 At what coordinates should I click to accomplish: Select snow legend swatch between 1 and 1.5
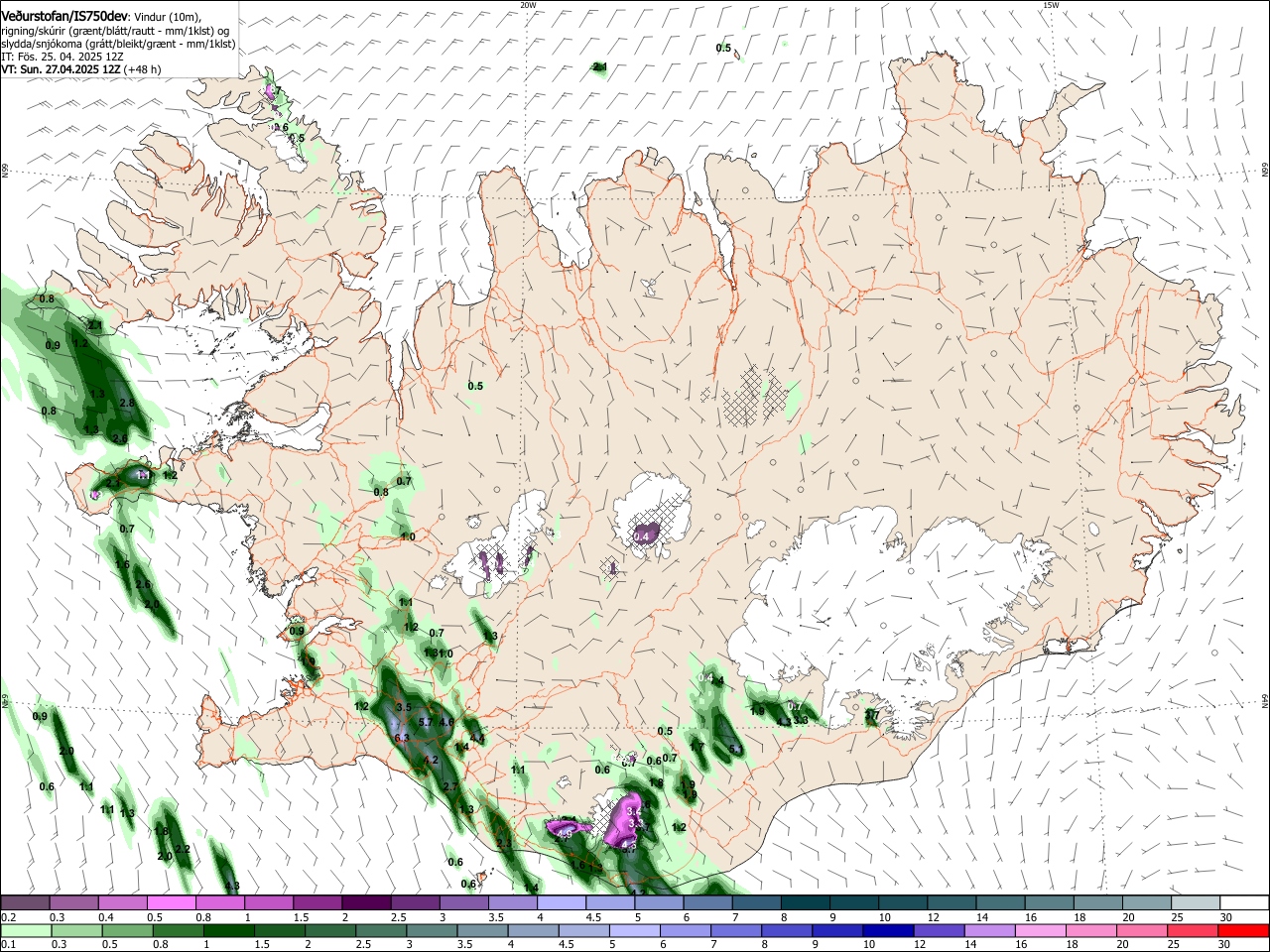[269, 903]
